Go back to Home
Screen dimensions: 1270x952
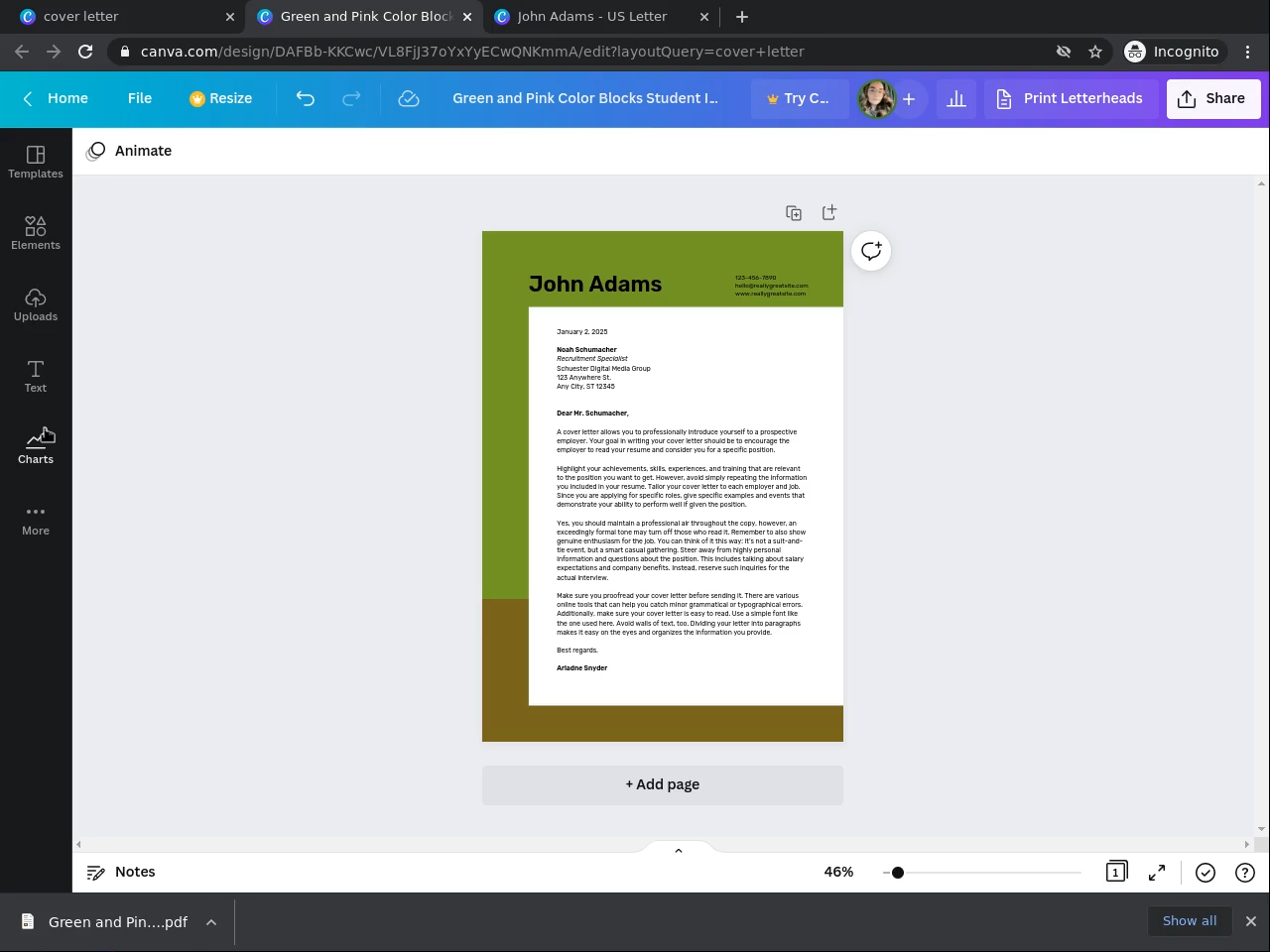56,98
